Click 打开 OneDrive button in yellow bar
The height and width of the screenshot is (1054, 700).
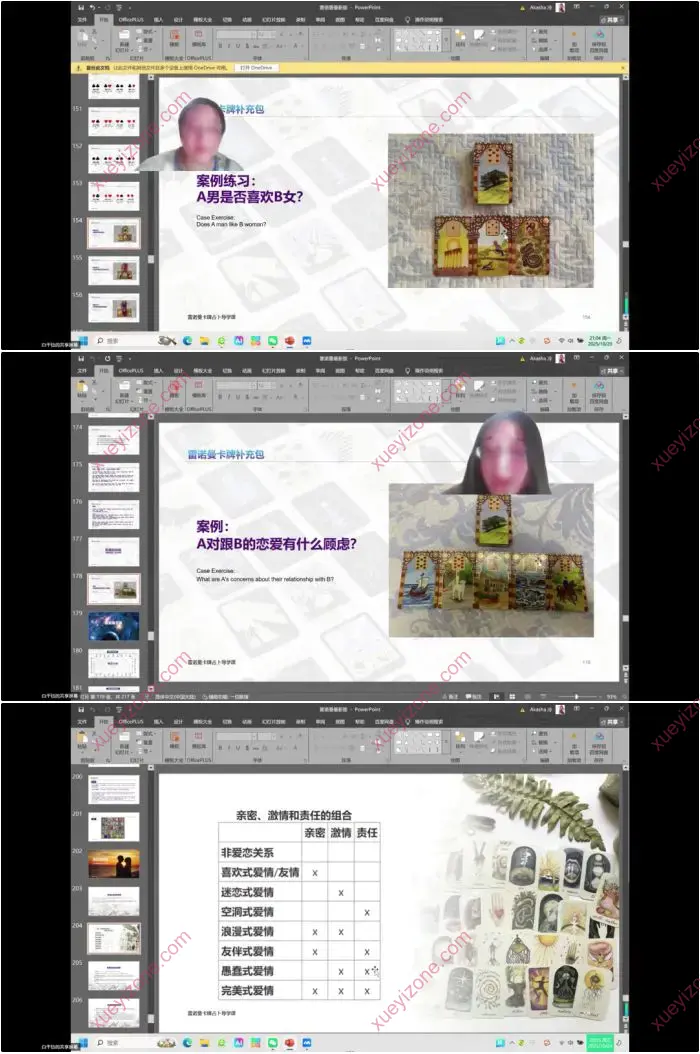[x=256, y=68]
